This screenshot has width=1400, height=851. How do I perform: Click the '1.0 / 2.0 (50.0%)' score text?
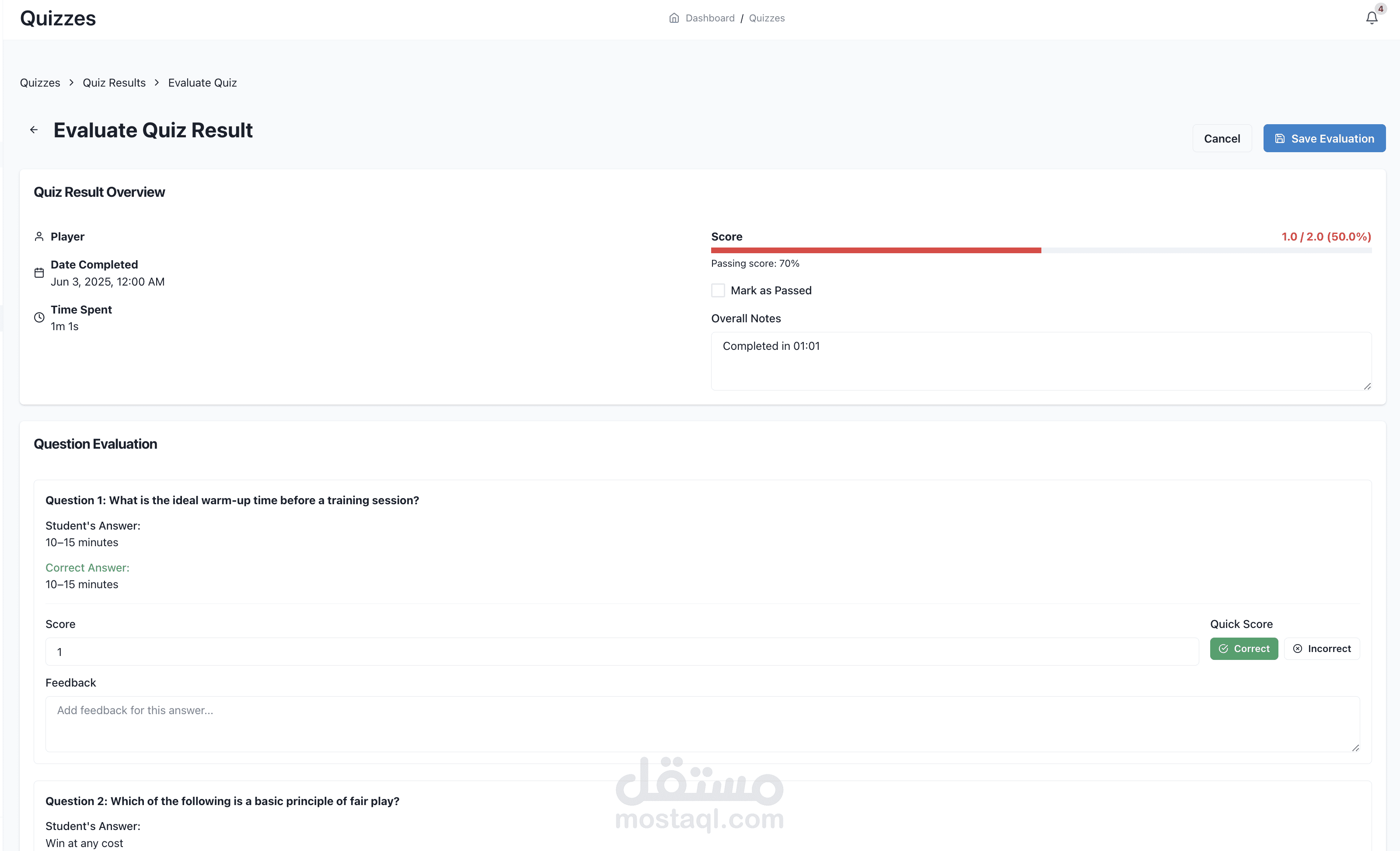click(1327, 237)
